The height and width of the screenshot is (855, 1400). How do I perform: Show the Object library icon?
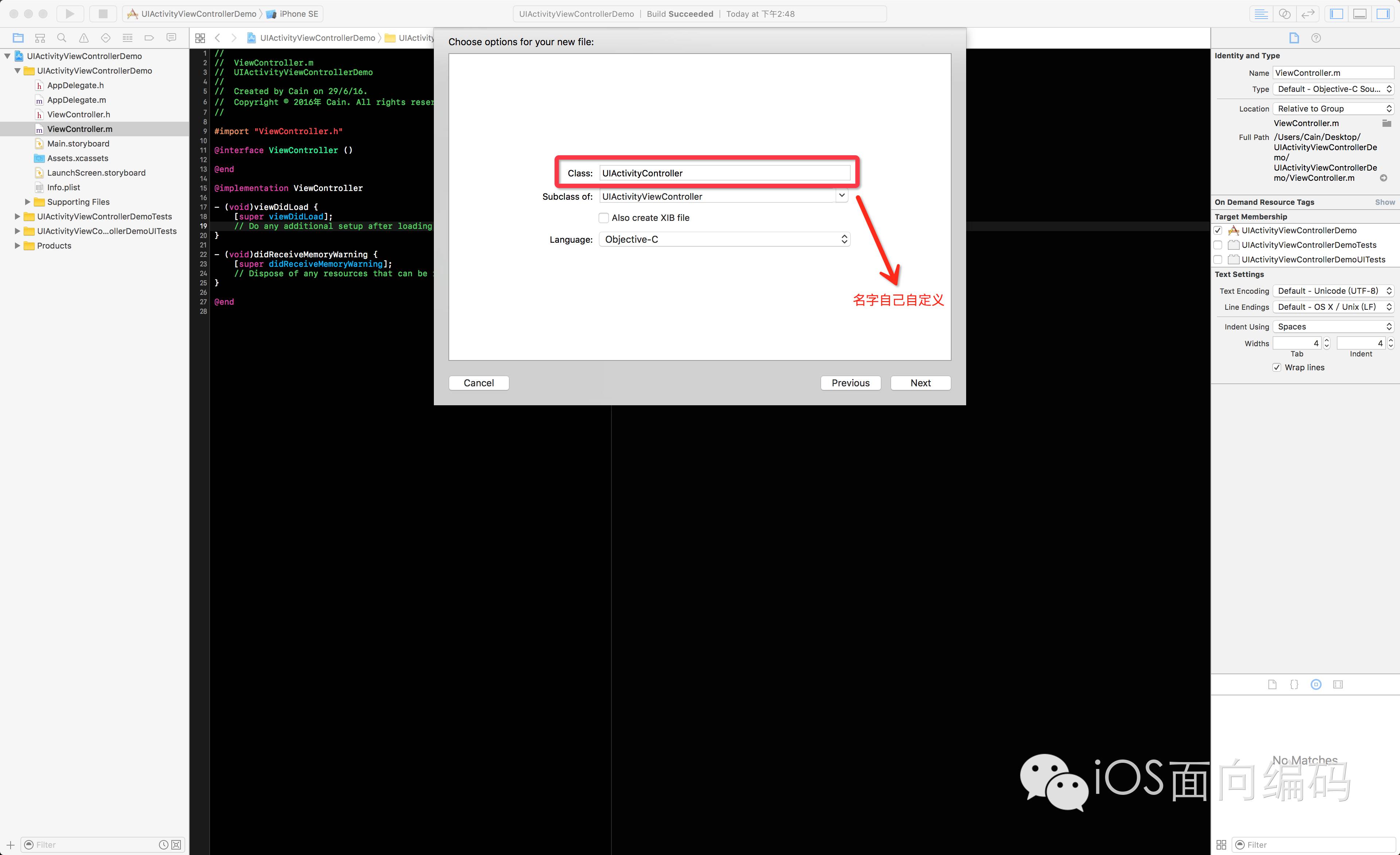tap(1316, 684)
